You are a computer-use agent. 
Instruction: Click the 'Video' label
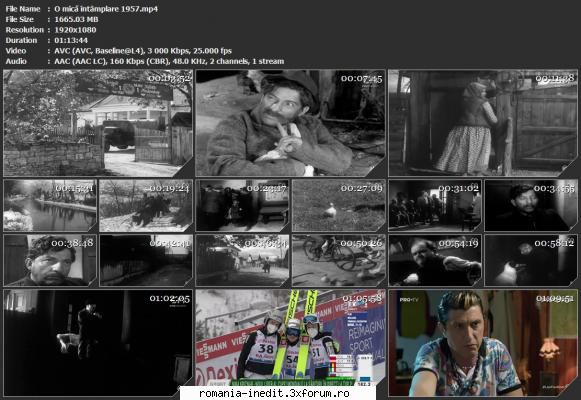click(16, 51)
